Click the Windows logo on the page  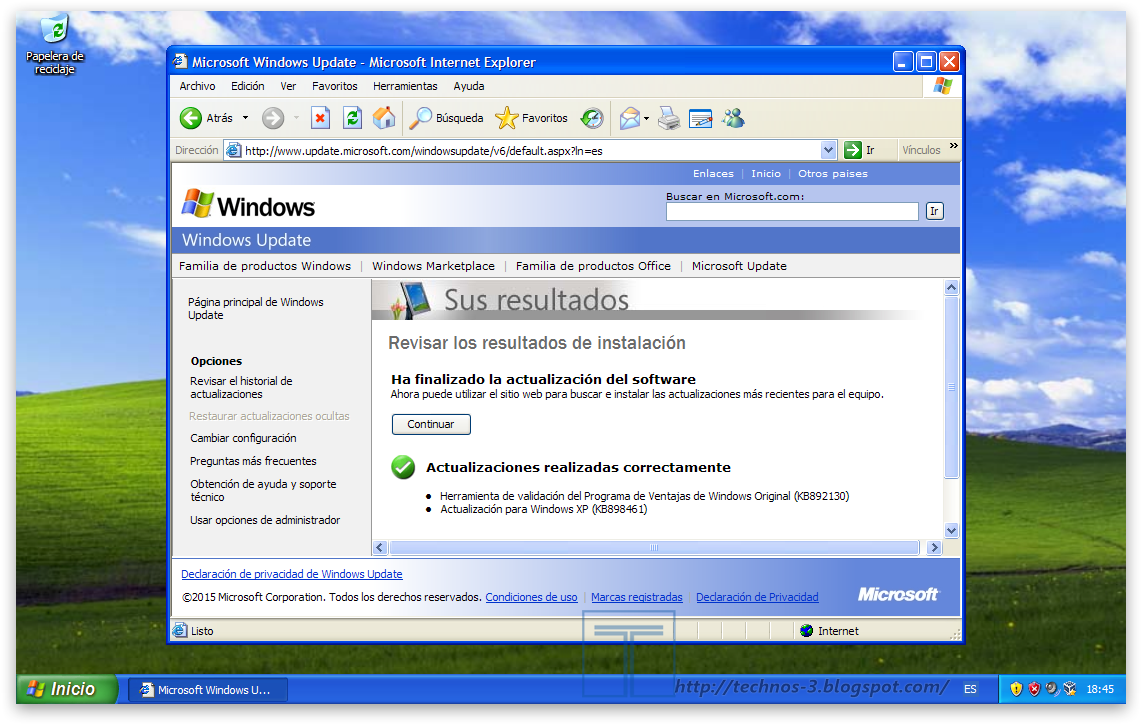coord(248,205)
